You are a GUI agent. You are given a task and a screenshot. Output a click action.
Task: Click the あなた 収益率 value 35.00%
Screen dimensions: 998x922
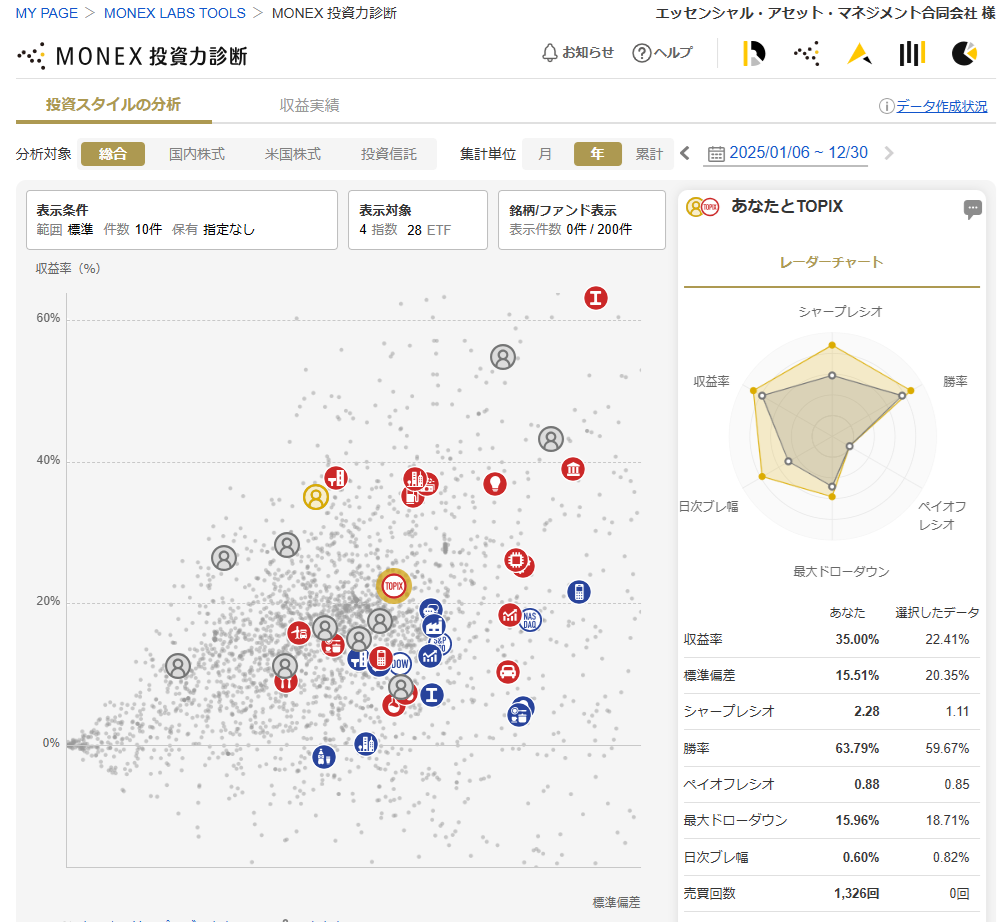click(x=857, y=639)
